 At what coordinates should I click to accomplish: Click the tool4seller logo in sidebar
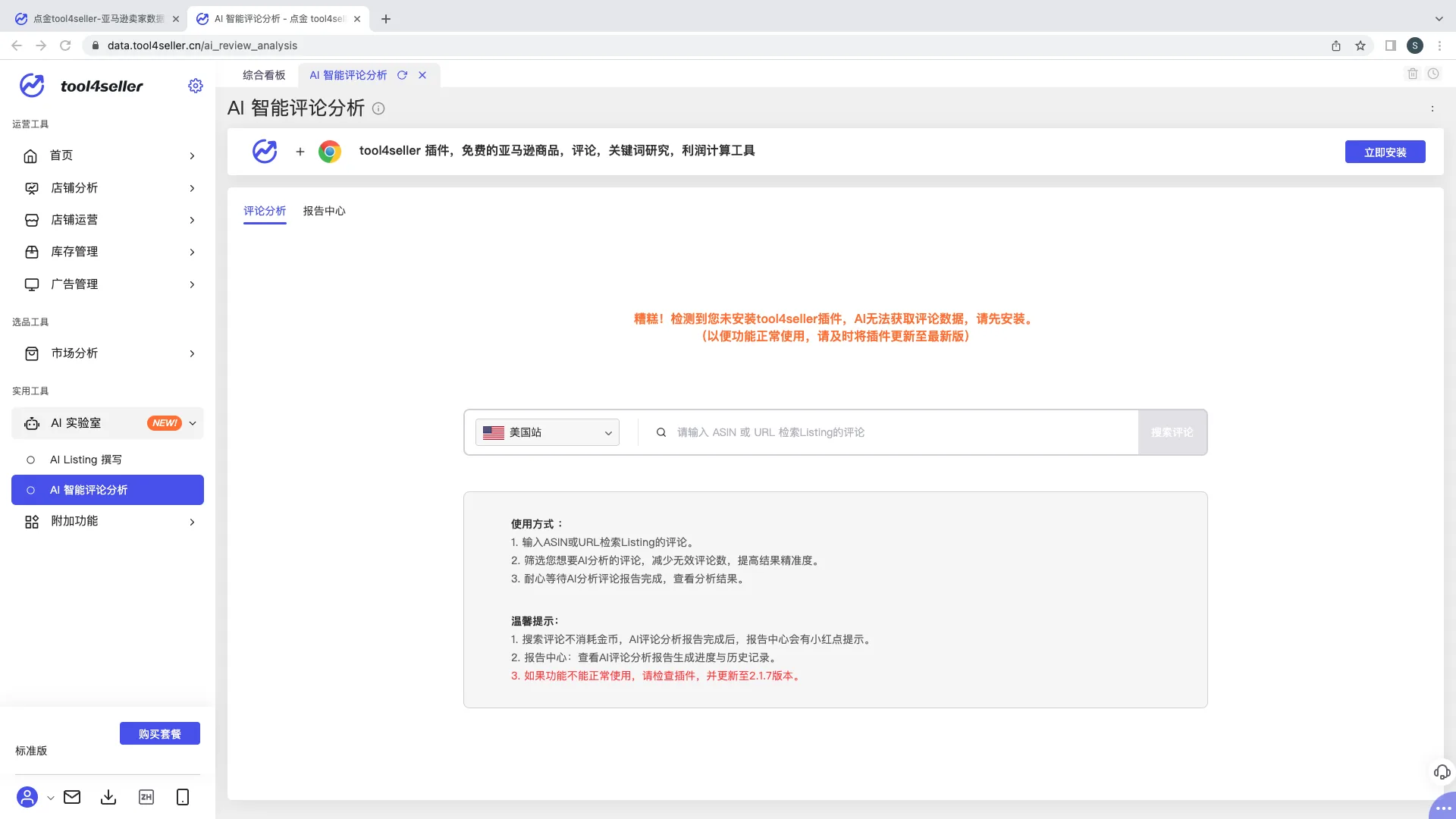[x=81, y=86]
